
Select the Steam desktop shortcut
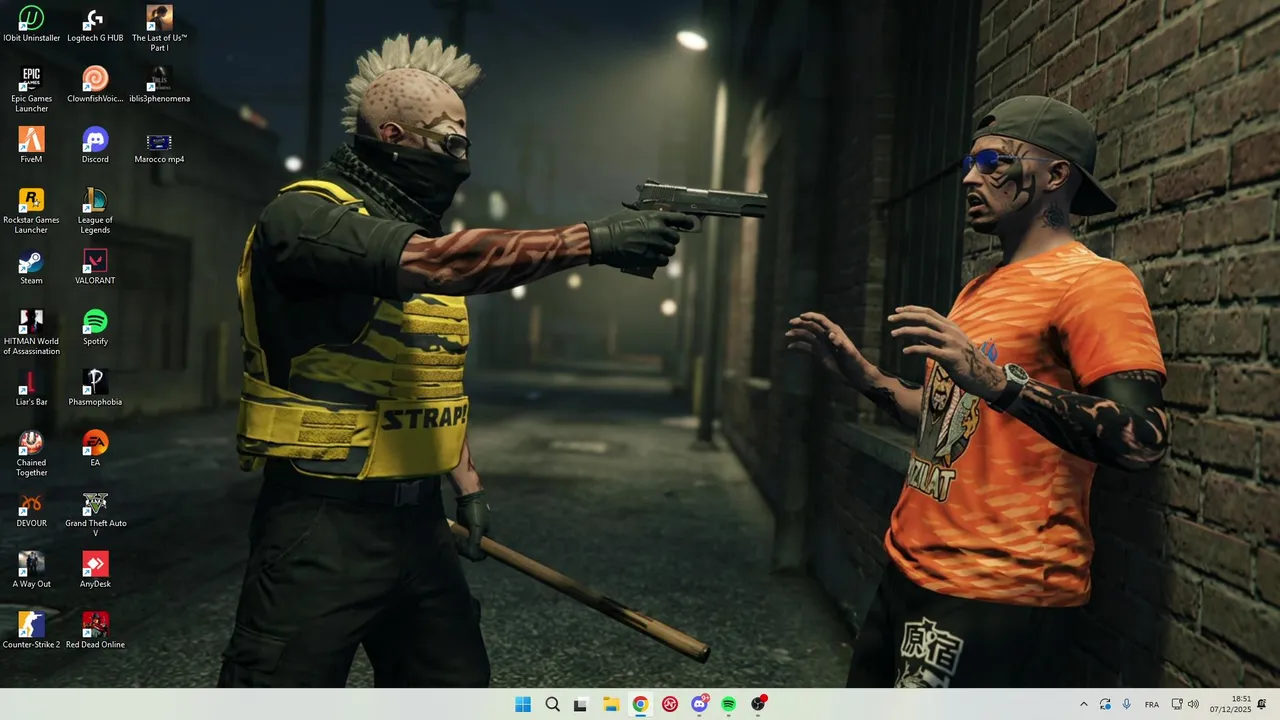[31, 267]
